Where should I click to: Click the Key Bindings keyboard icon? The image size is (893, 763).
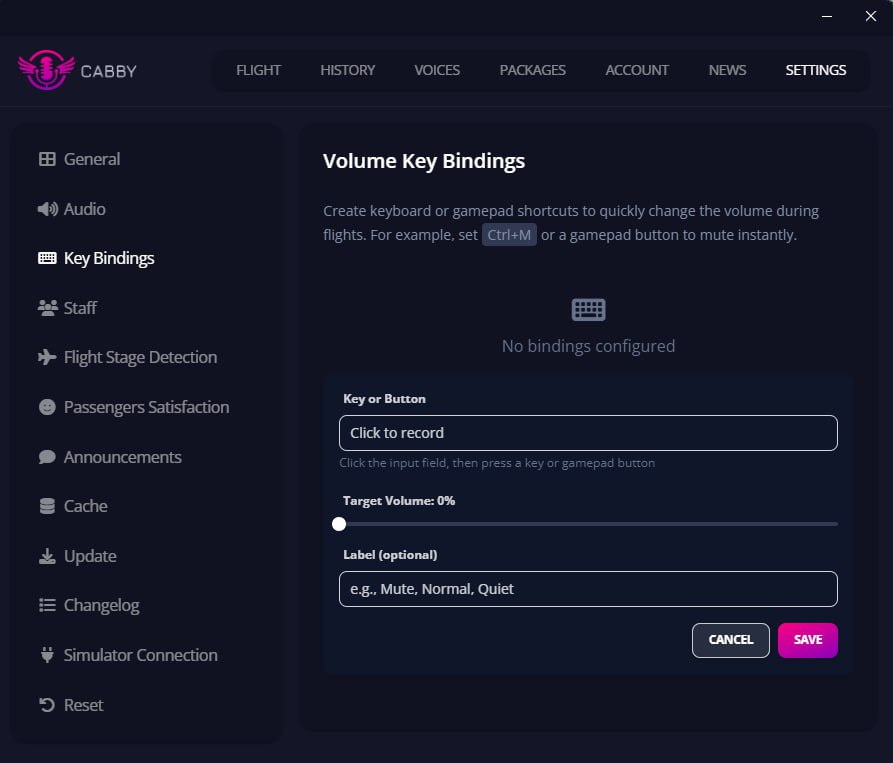46,257
